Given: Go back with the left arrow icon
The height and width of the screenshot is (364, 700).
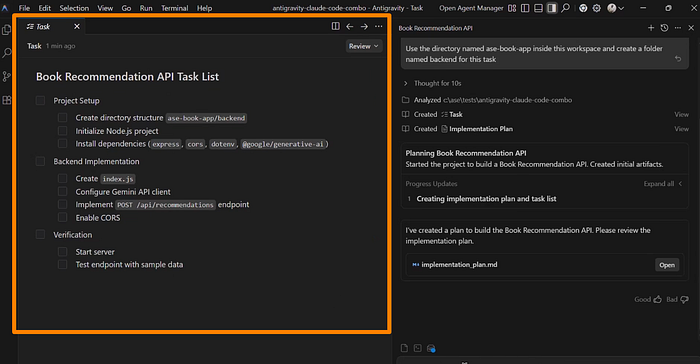Looking at the screenshot, I should [350, 27].
